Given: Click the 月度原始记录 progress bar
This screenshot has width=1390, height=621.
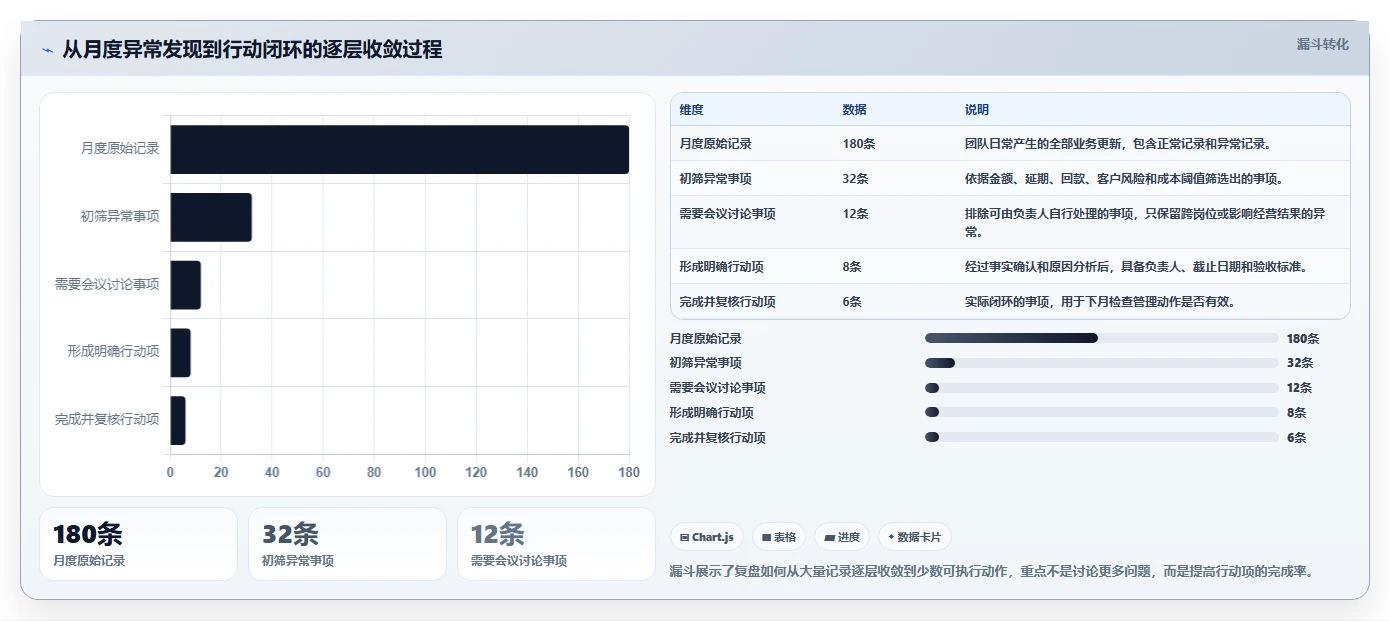Looking at the screenshot, I should tap(1102, 338).
